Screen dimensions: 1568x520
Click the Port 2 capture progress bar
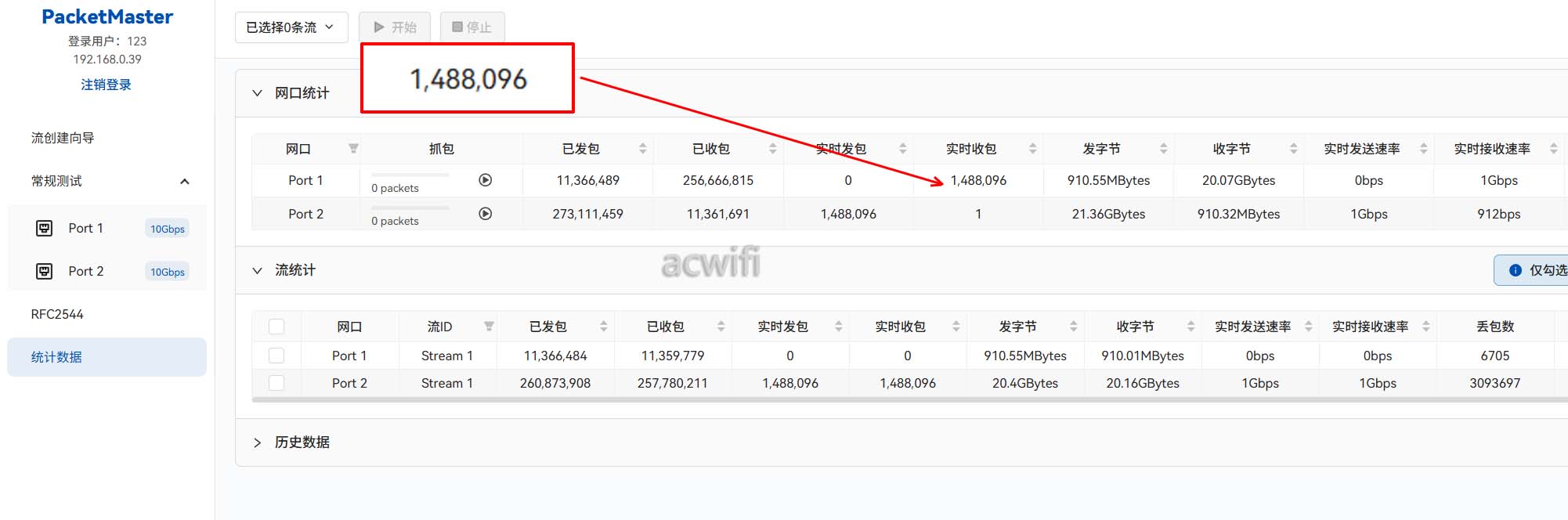410,208
